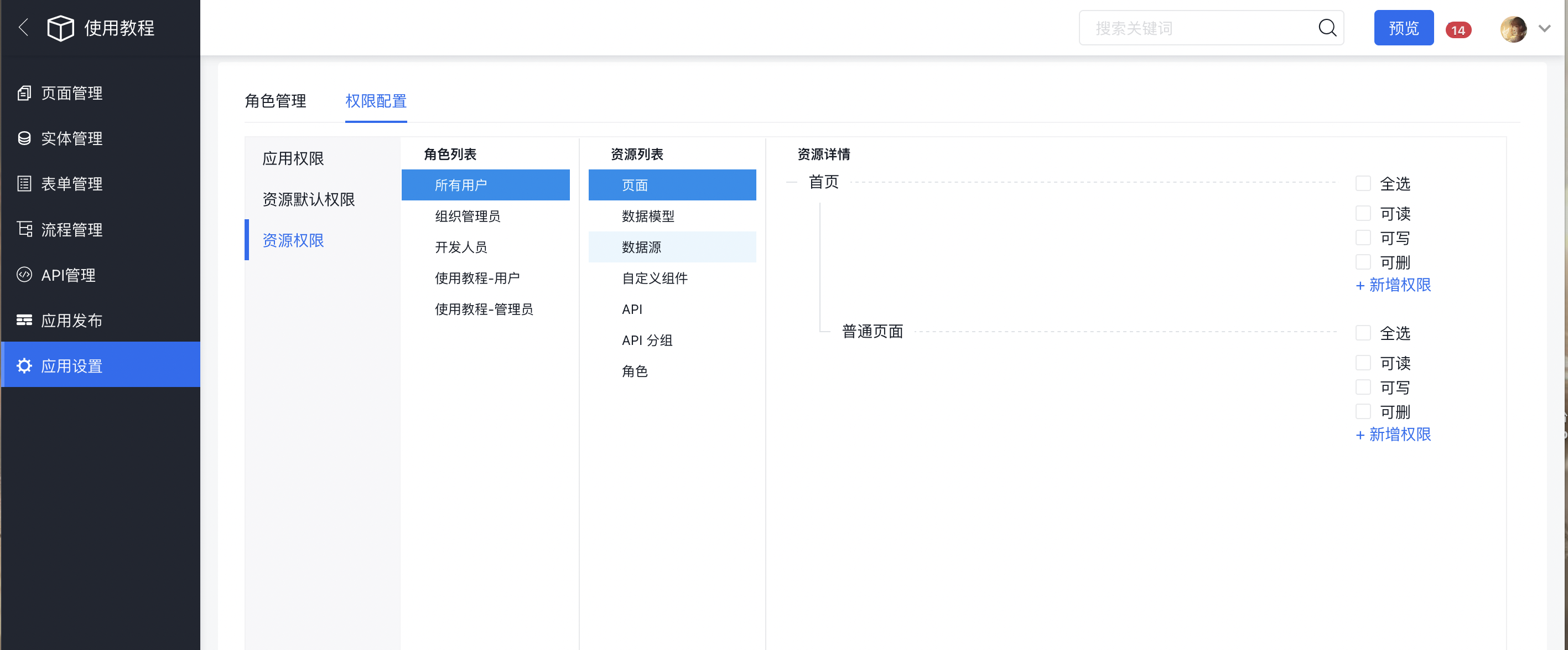
Task: Click the user avatar picture
Action: pyautogui.click(x=1514, y=28)
